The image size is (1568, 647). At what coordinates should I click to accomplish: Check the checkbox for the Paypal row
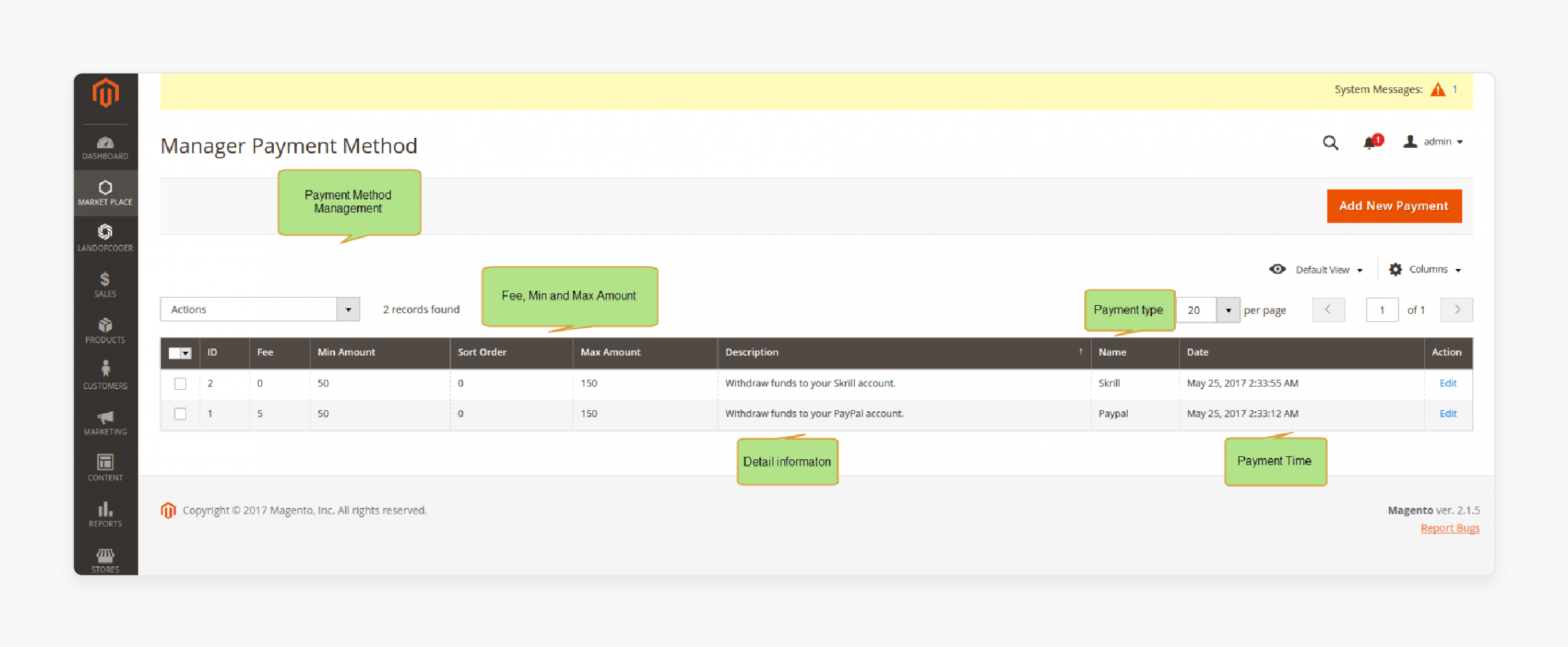[x=180, y=414]
